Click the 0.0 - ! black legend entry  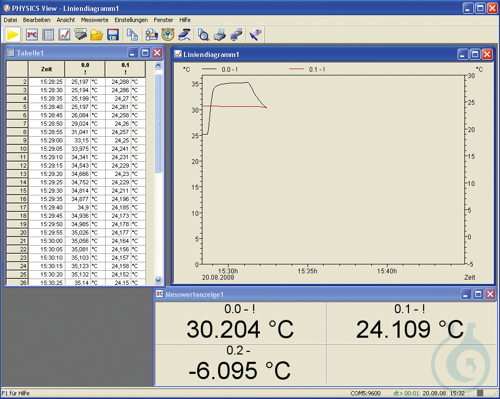(x=220, y=69)
